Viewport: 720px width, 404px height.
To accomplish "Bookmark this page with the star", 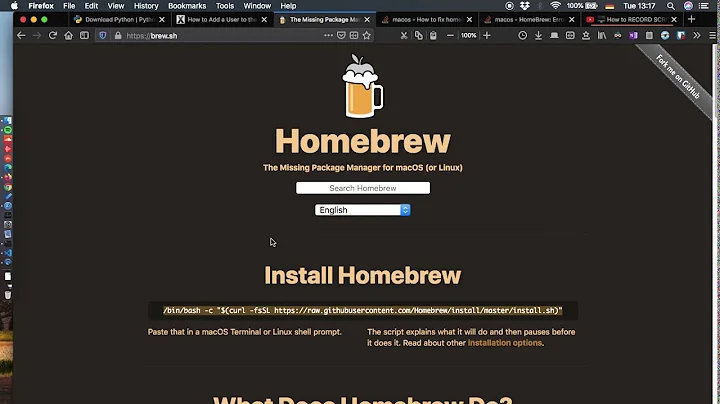I will click(x=366, y=35).
